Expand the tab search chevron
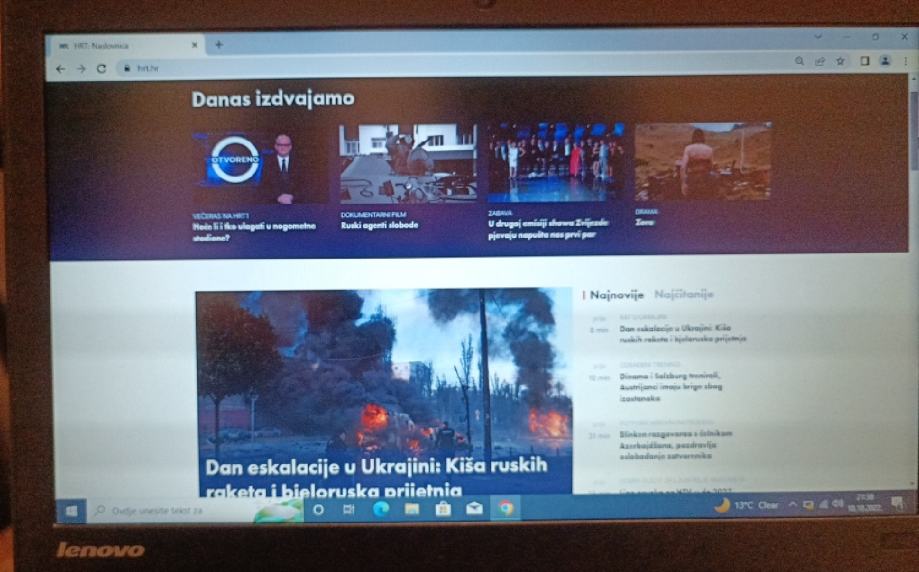The height and width of the screenshot is (572, 919). click(x=818, y=36)
